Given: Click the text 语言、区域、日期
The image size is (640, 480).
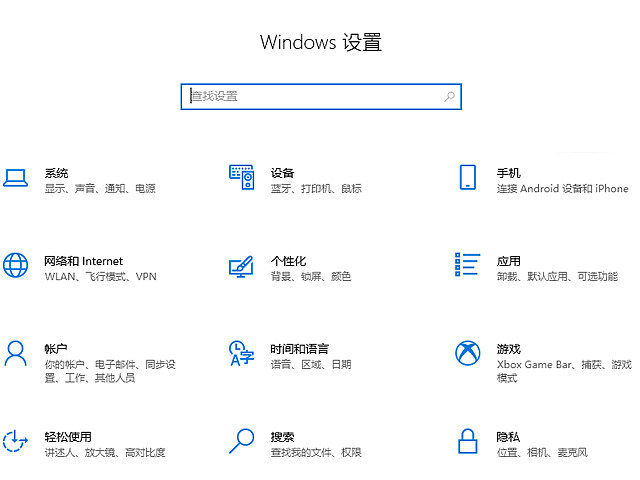Looking at the screenshot, I should coord(311,364).
